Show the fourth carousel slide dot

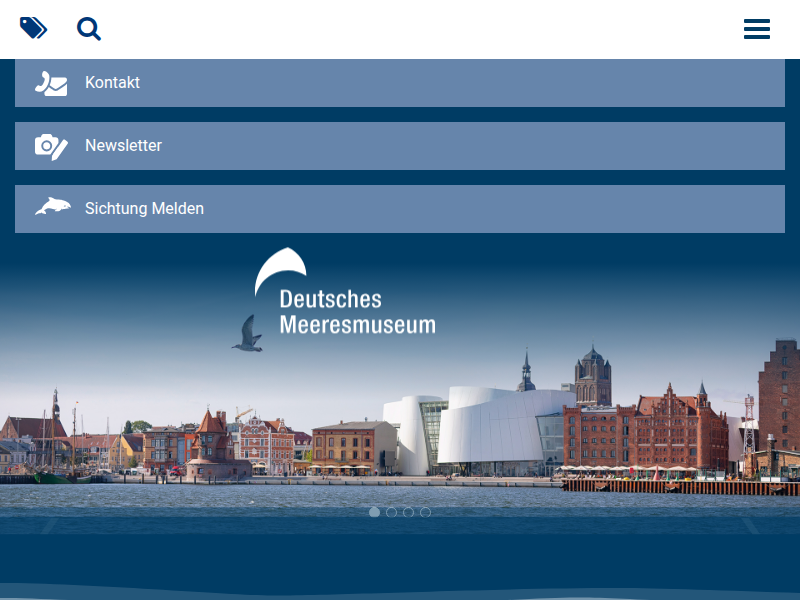pos(425,512)
